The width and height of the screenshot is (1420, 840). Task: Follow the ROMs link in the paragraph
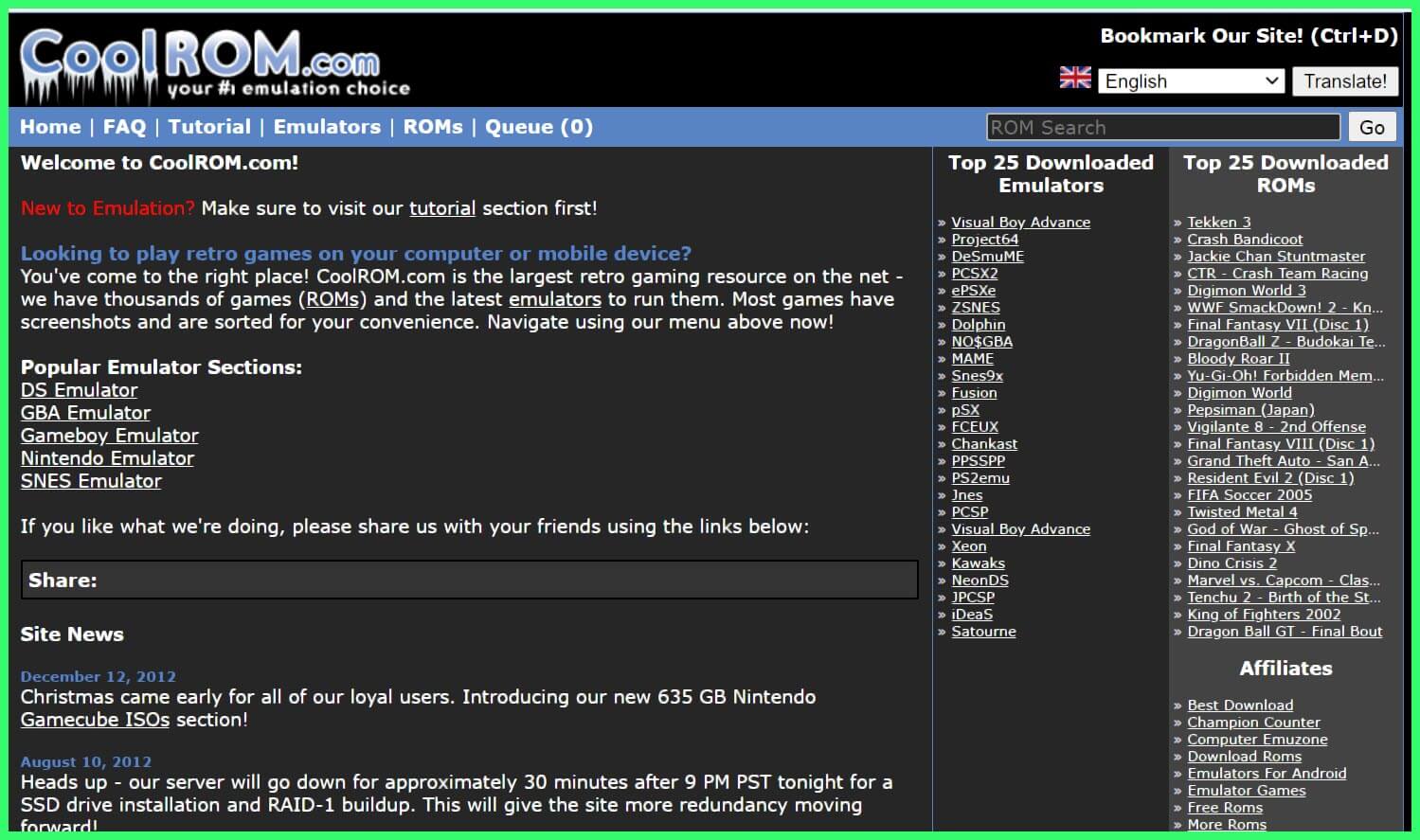(333, 299)
